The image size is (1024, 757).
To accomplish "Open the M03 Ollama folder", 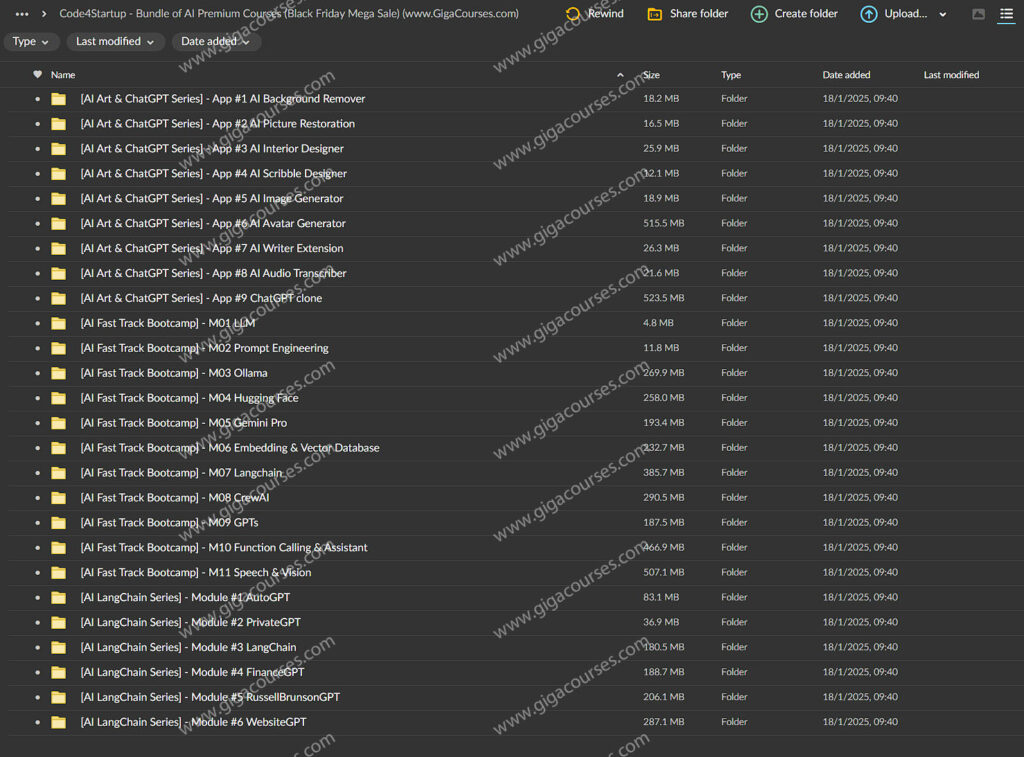I will coord(173,373).
